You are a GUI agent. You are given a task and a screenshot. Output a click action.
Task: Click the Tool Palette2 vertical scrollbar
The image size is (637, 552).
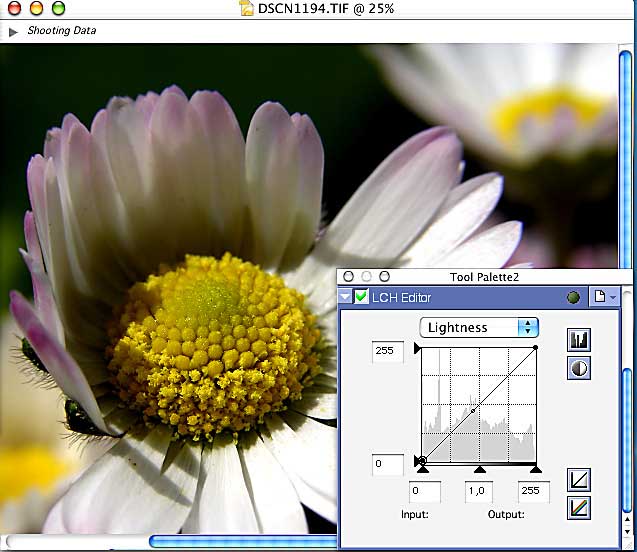point(627,439)
